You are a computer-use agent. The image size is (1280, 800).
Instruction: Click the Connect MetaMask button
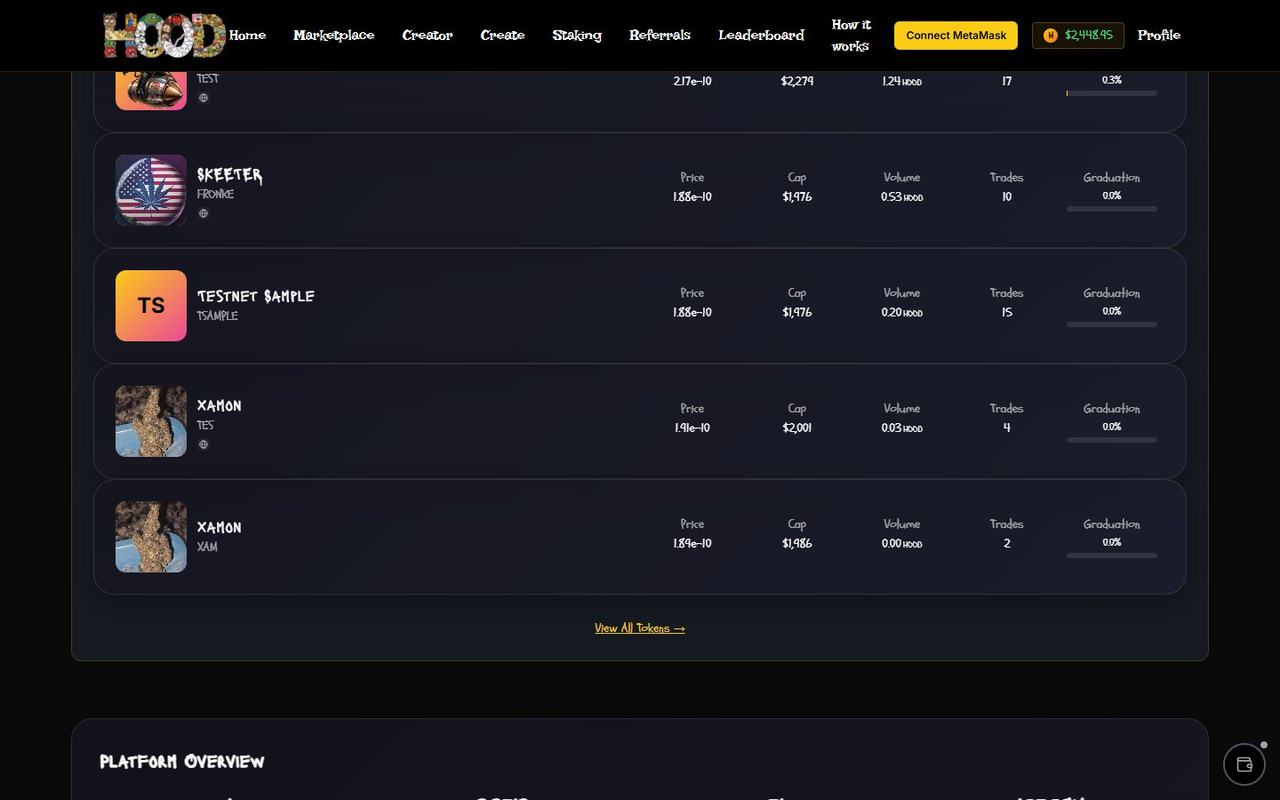point(956,35)
